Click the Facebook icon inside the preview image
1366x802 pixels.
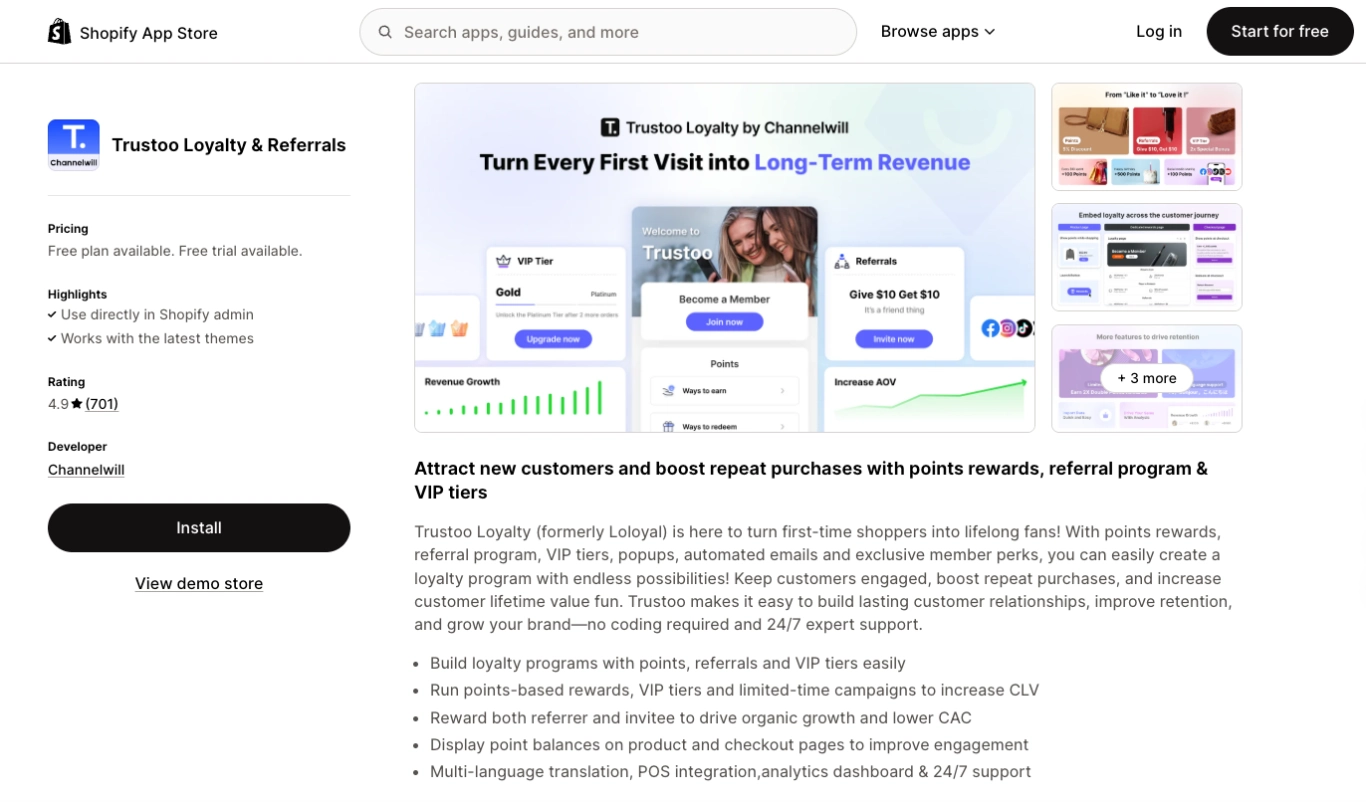click(x=990, y=328)
